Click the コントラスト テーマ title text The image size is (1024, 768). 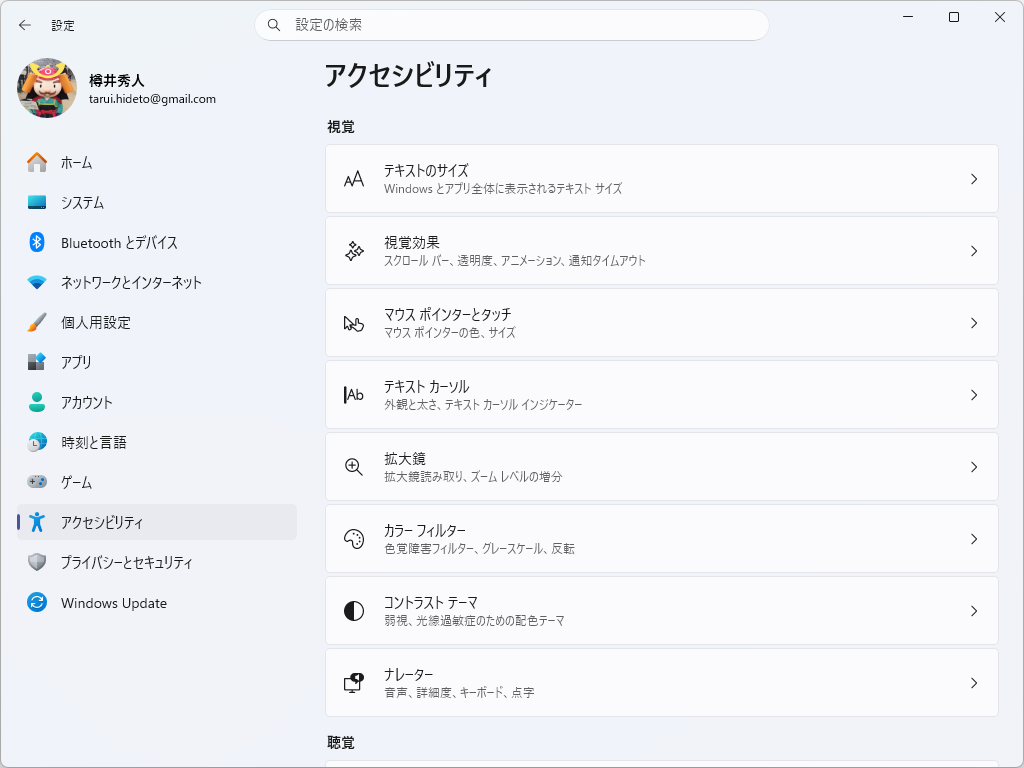pyautogui.click(x=431, y=602)
